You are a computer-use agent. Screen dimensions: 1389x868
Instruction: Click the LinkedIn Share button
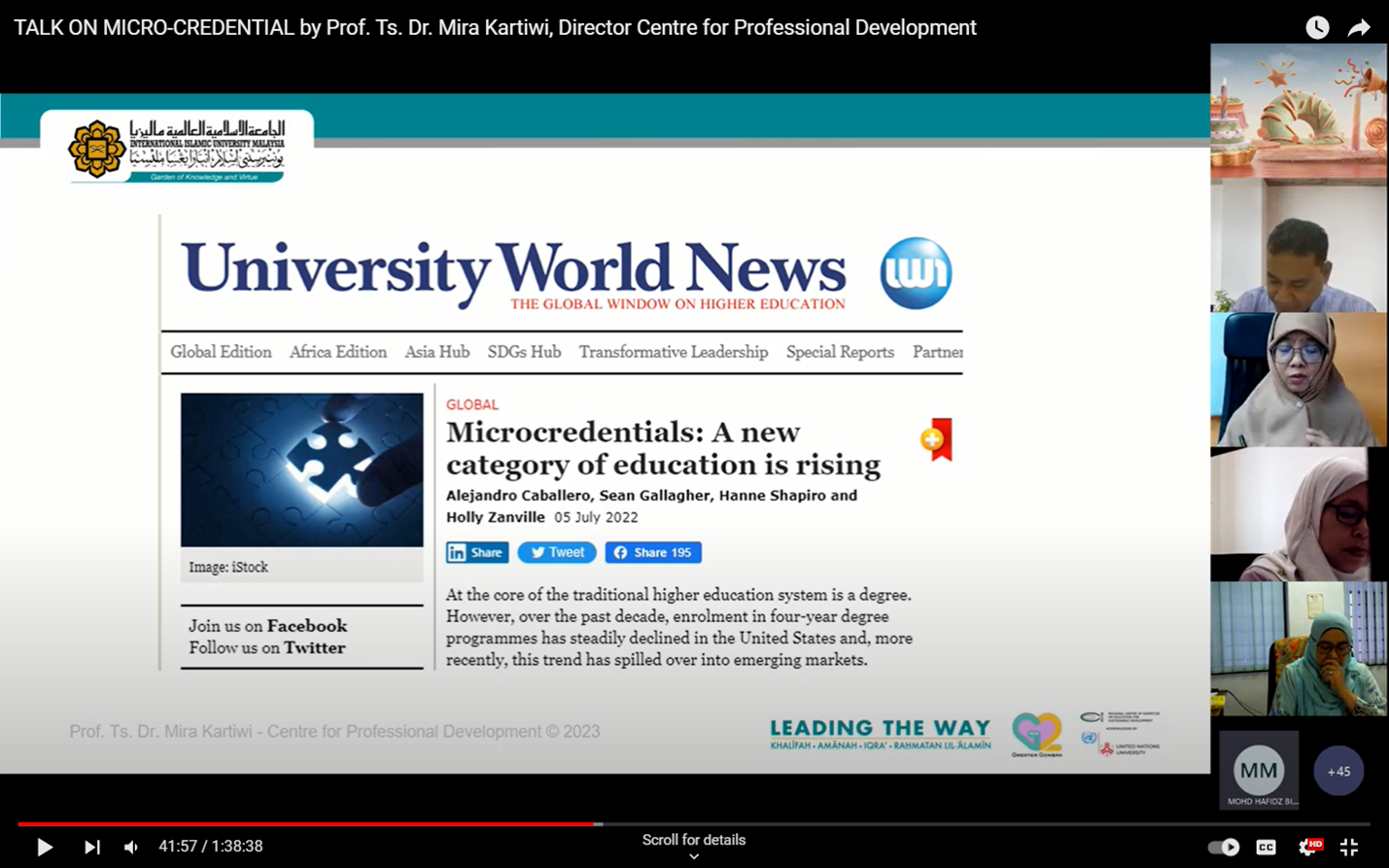pyautogui.click(x=477, y=552)
